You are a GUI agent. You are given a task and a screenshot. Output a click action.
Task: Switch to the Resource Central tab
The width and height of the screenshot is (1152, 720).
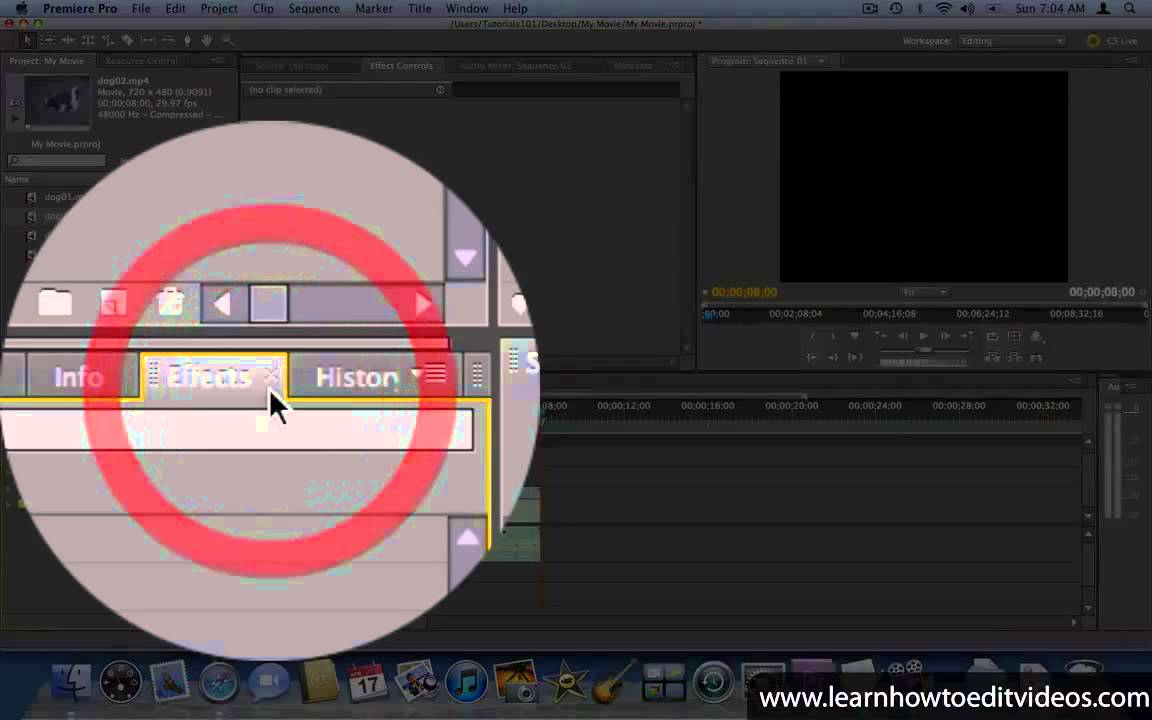141,61
